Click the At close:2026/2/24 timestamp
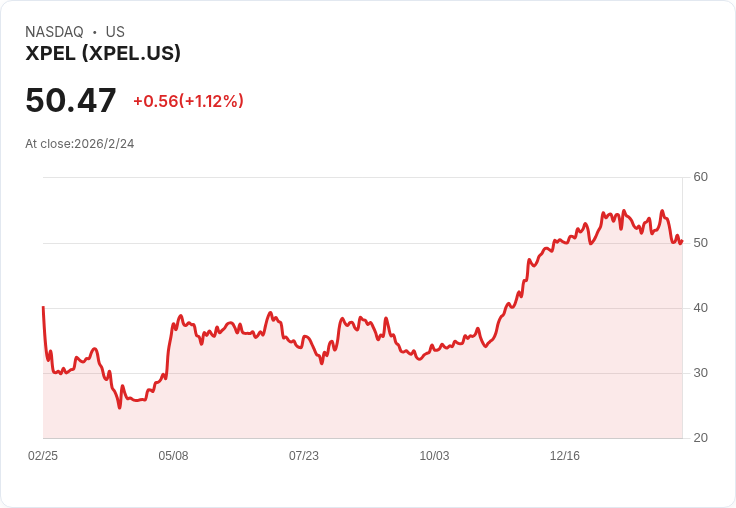736x508 pixels. (80, 144)
